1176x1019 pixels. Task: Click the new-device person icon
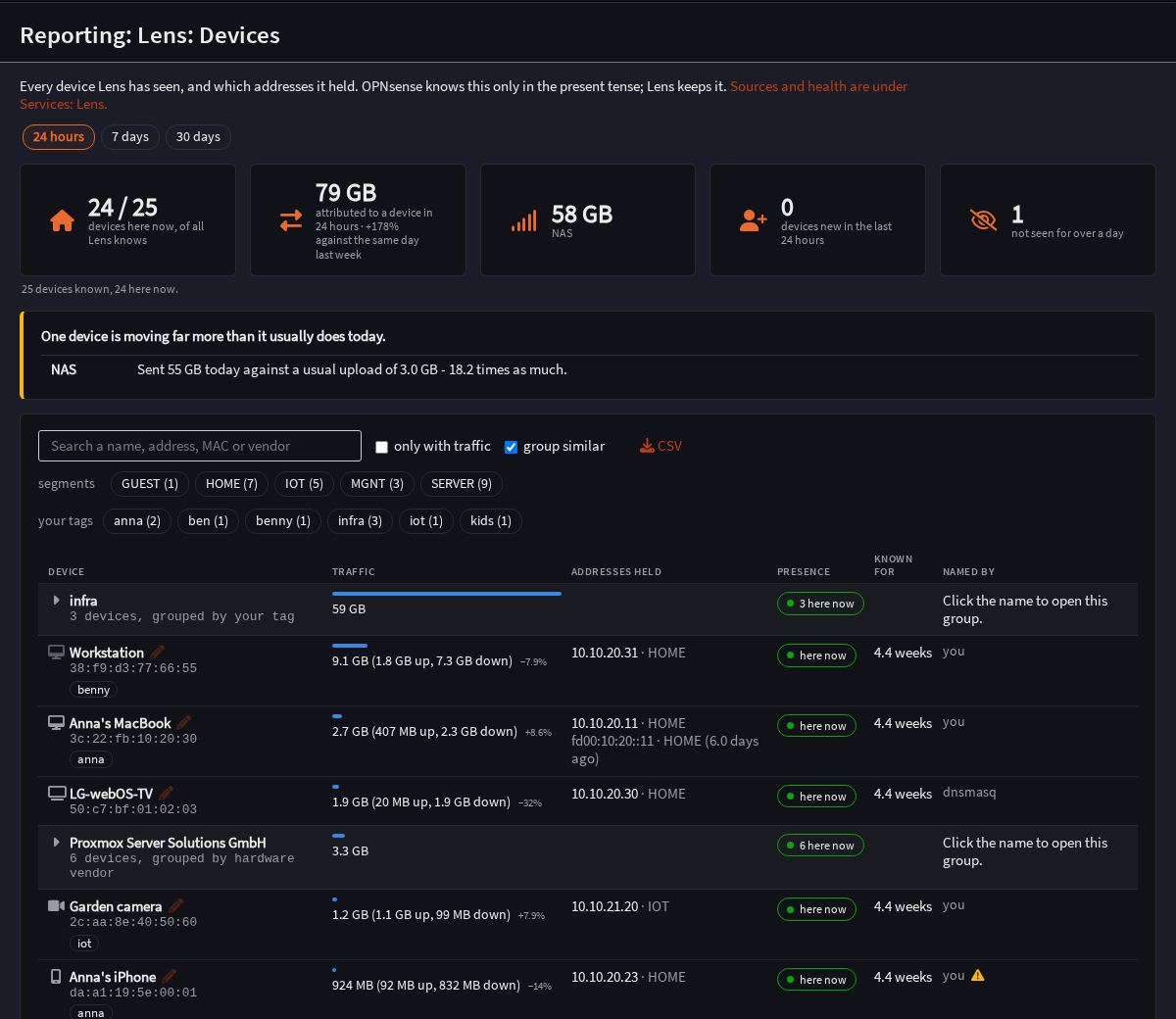[754, 220]
